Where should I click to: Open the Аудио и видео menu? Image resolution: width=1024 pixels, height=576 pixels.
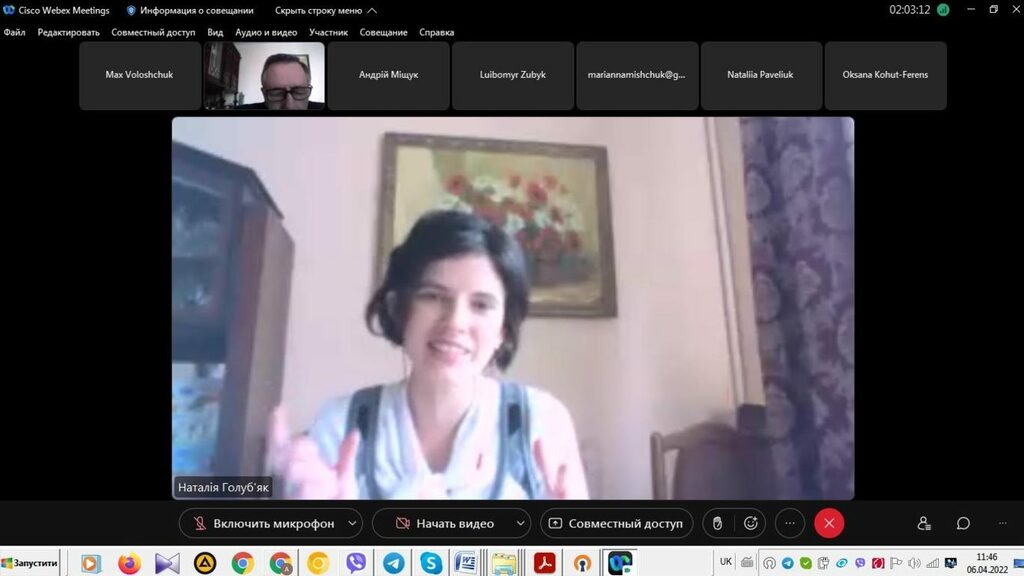[266, 32]
